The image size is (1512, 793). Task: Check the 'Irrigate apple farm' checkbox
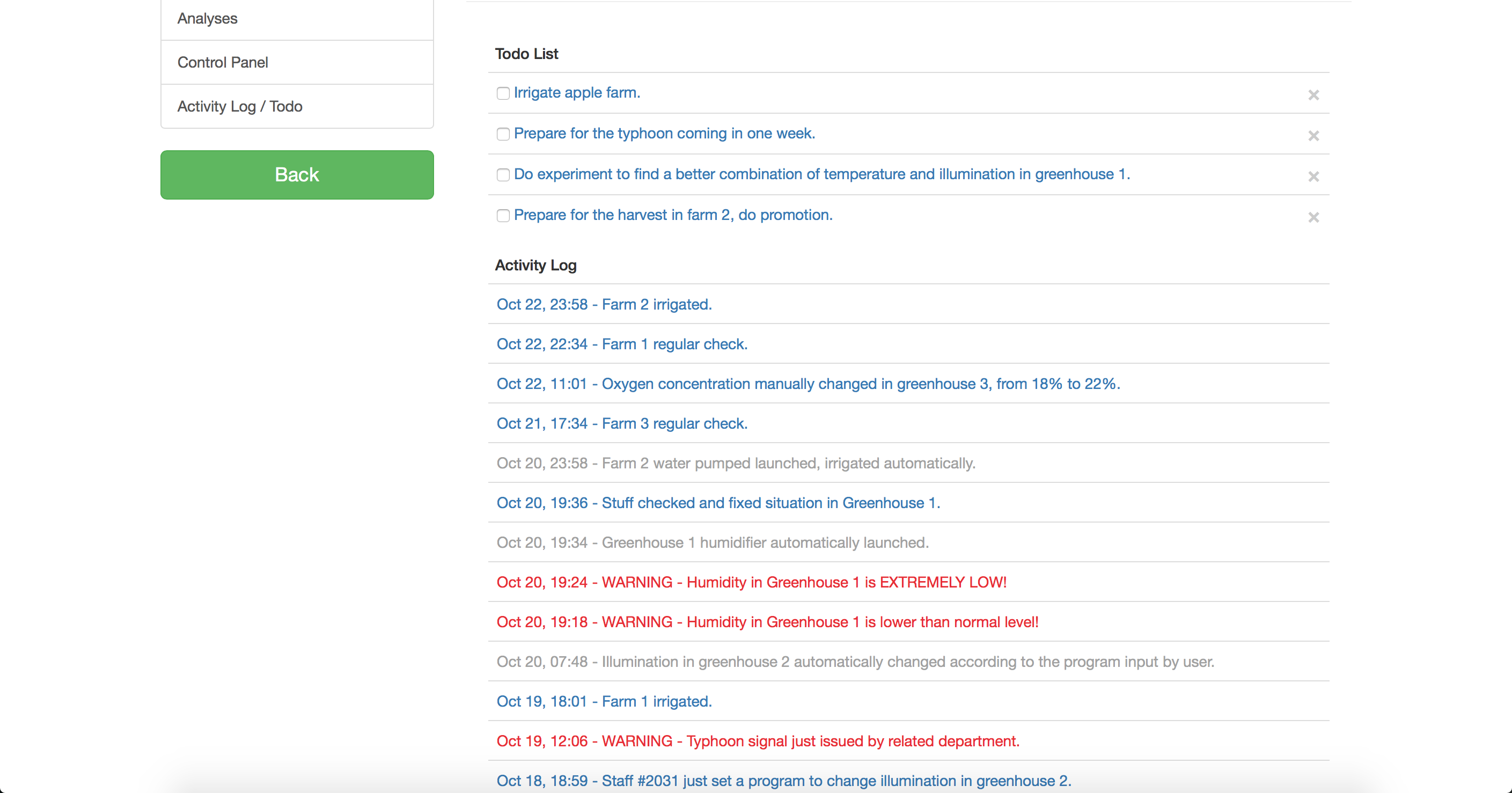(502, 93)
